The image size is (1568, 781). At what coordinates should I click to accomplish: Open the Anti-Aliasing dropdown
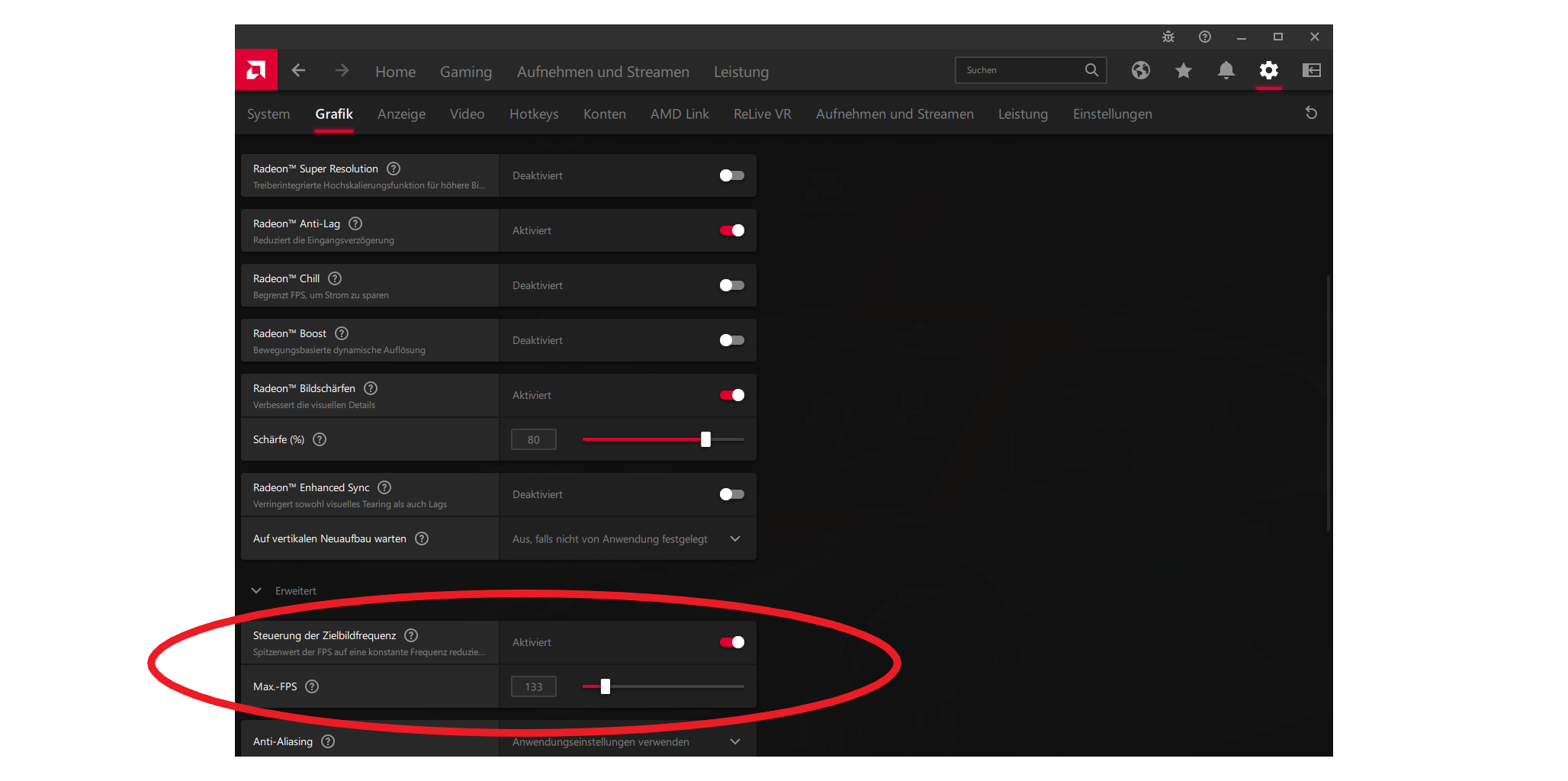(628, 741)
